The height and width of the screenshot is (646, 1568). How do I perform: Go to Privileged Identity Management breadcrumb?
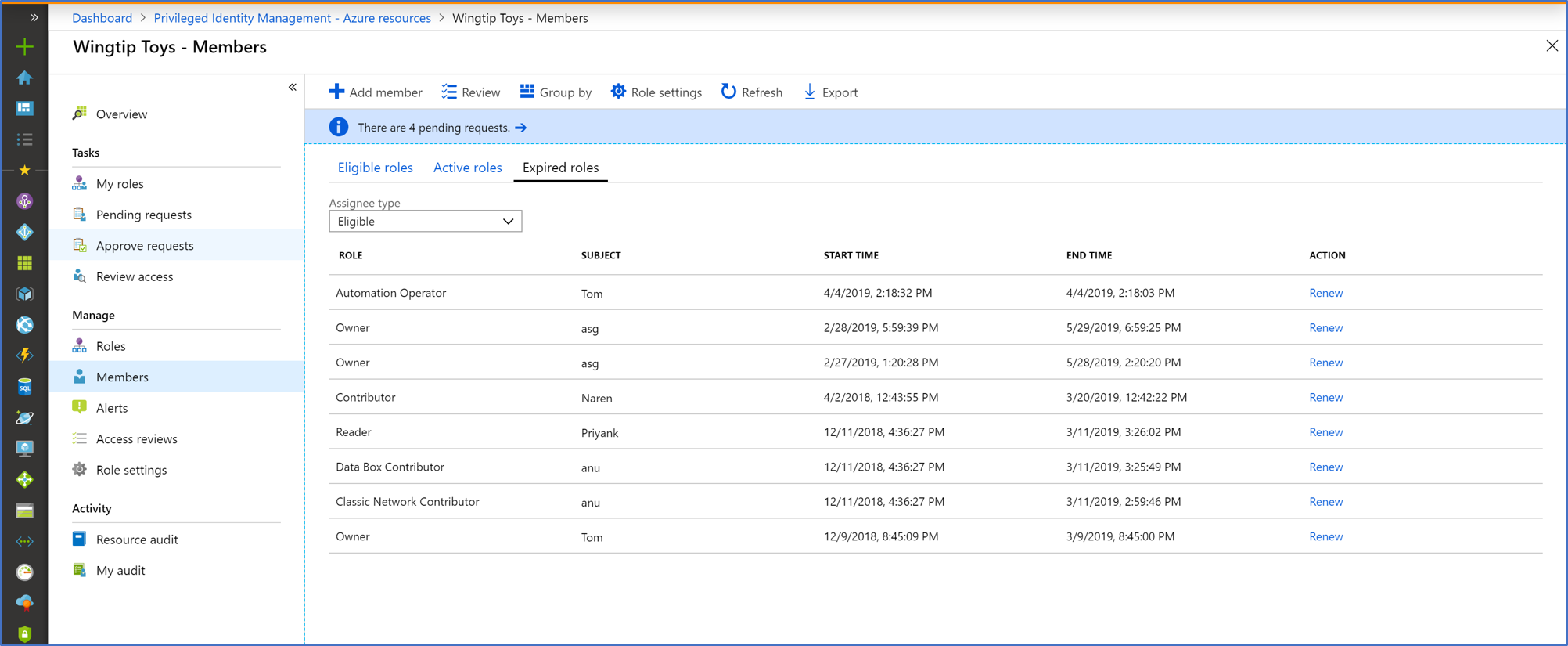[x=292, y=18]
